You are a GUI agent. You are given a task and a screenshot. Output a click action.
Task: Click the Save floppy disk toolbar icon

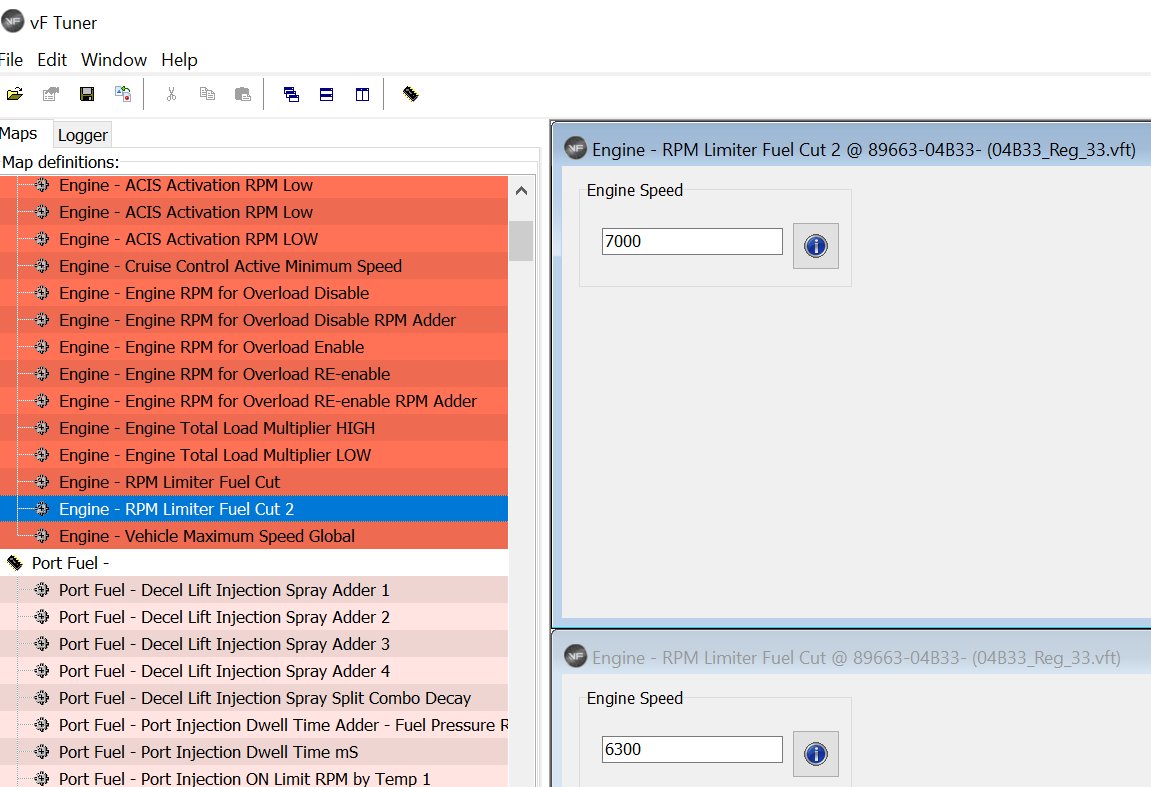[x=87, y=94]
